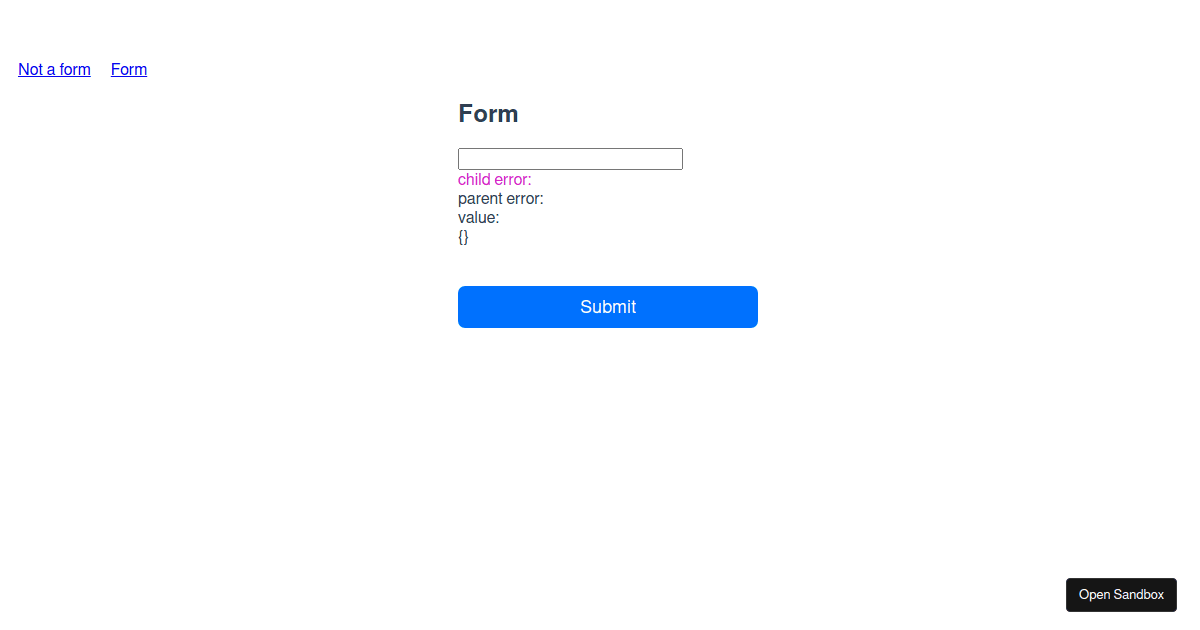Click the second navigation link labeled Form
1200x630 pixels.
(x=128, y=69)
